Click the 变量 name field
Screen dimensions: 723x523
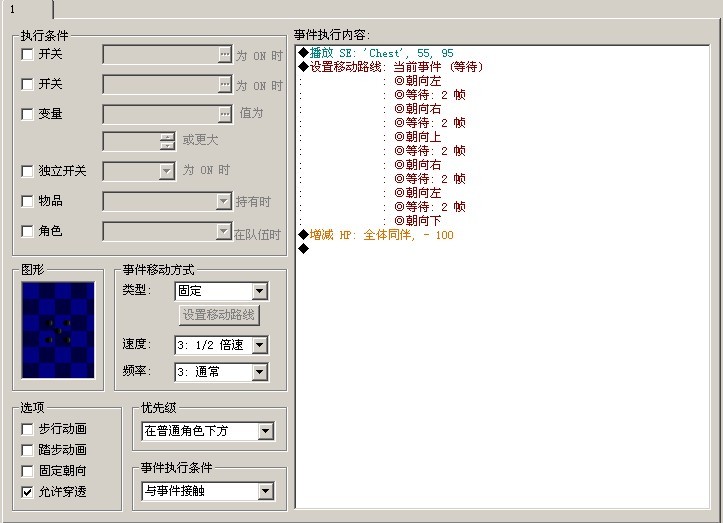coord(160,114)
